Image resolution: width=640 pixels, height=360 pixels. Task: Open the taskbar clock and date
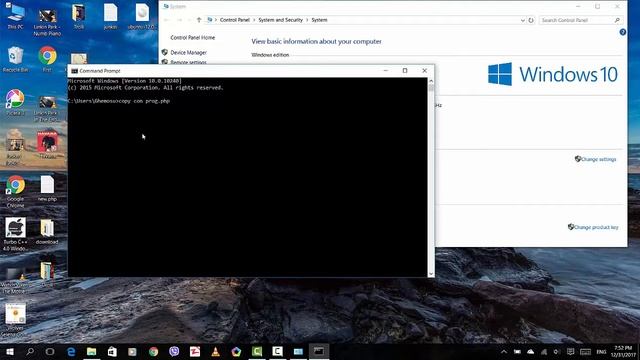point(623,351)
